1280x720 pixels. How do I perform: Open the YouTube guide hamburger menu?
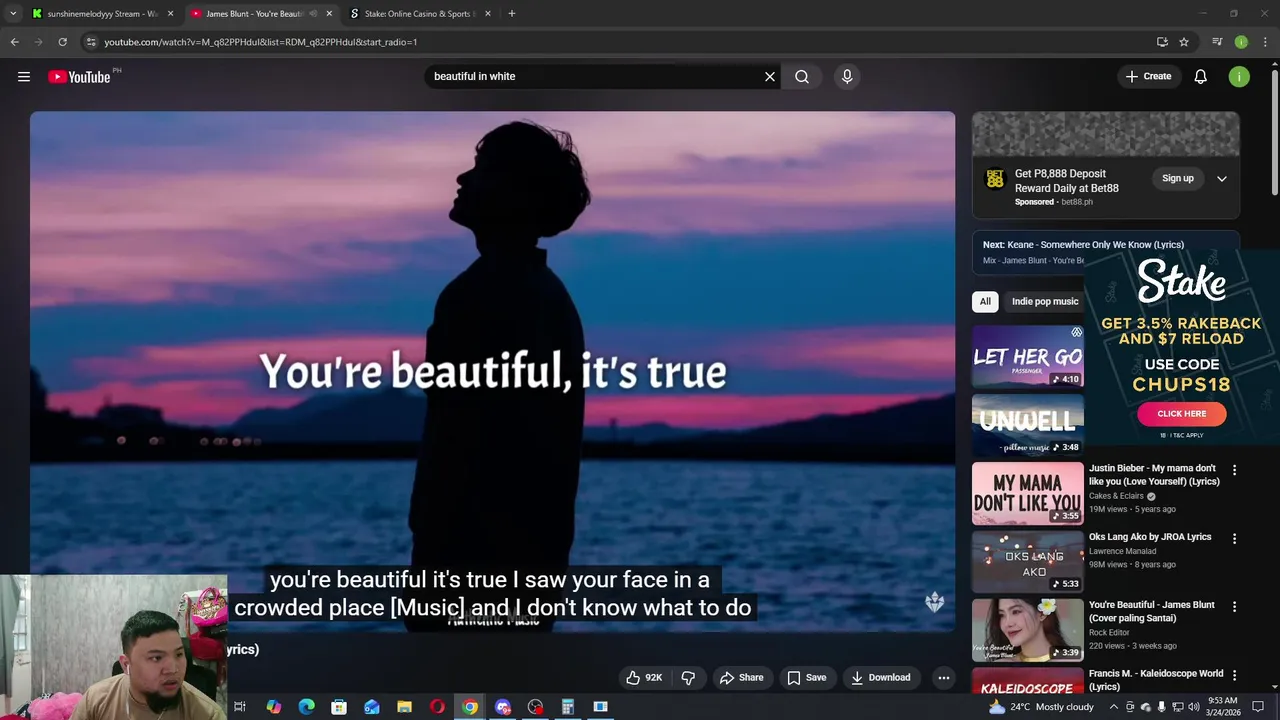pyautogui.click(x=24, y=76)
